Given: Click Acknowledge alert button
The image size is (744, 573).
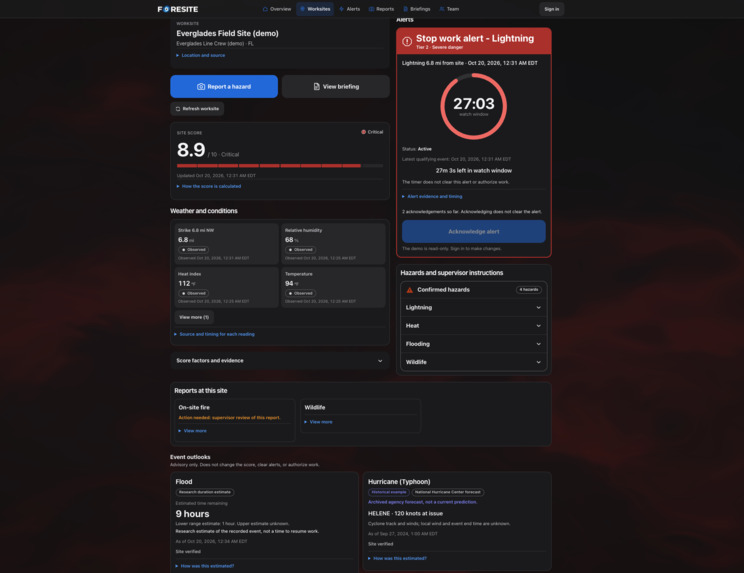Looking at the screenshot, I should (x=474, y=231).
